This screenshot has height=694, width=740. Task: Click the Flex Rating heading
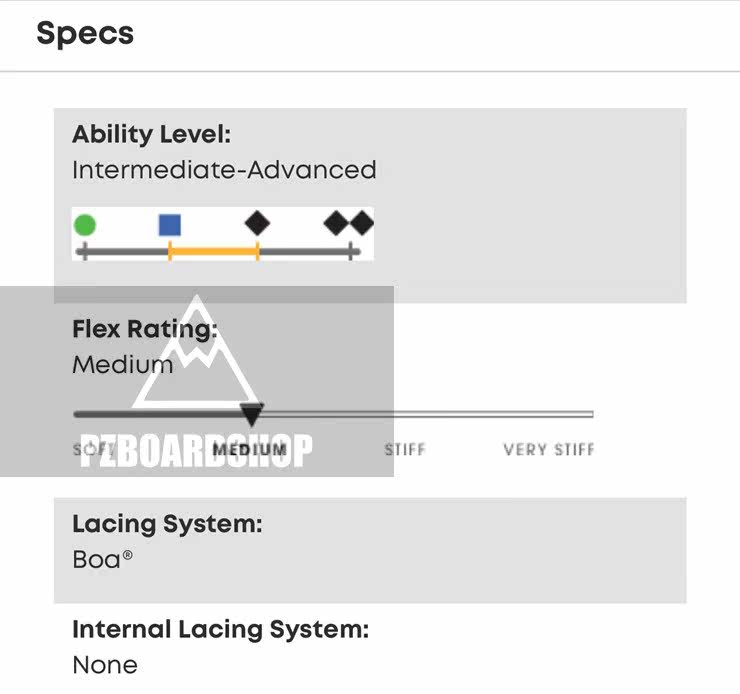[x=144, y=328]
